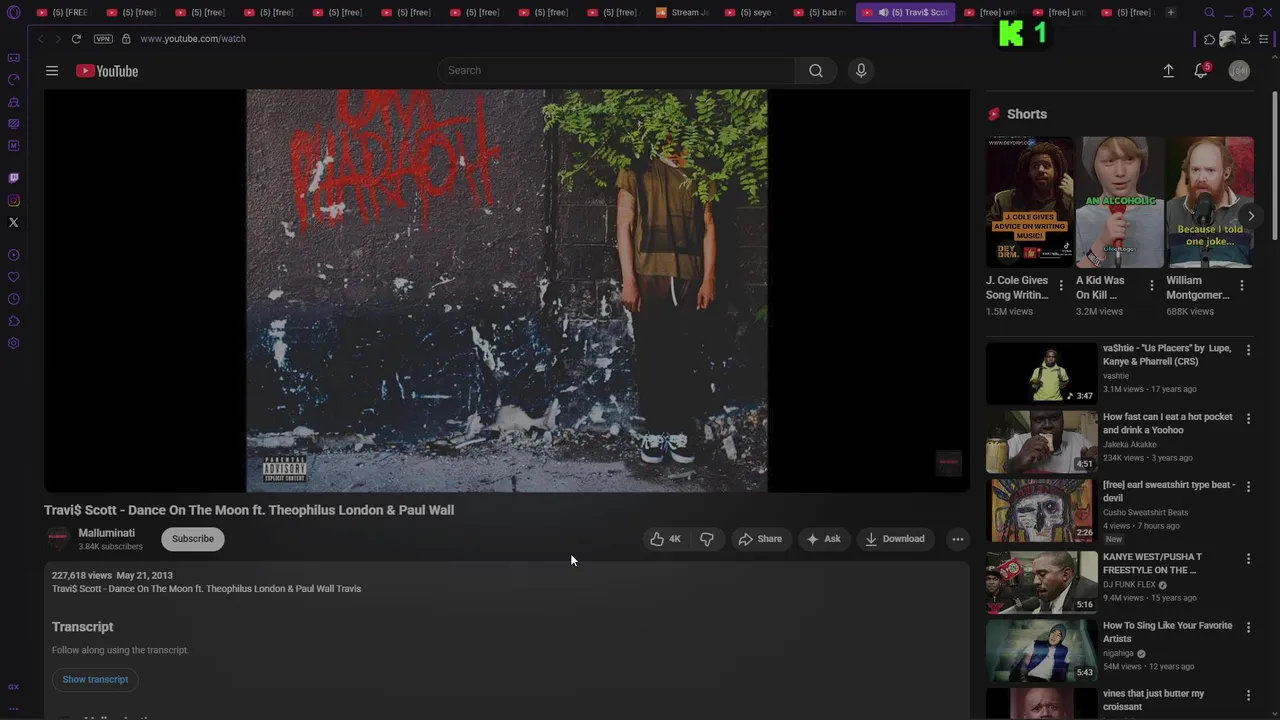Open the sidebar settings gear icon

13,343
